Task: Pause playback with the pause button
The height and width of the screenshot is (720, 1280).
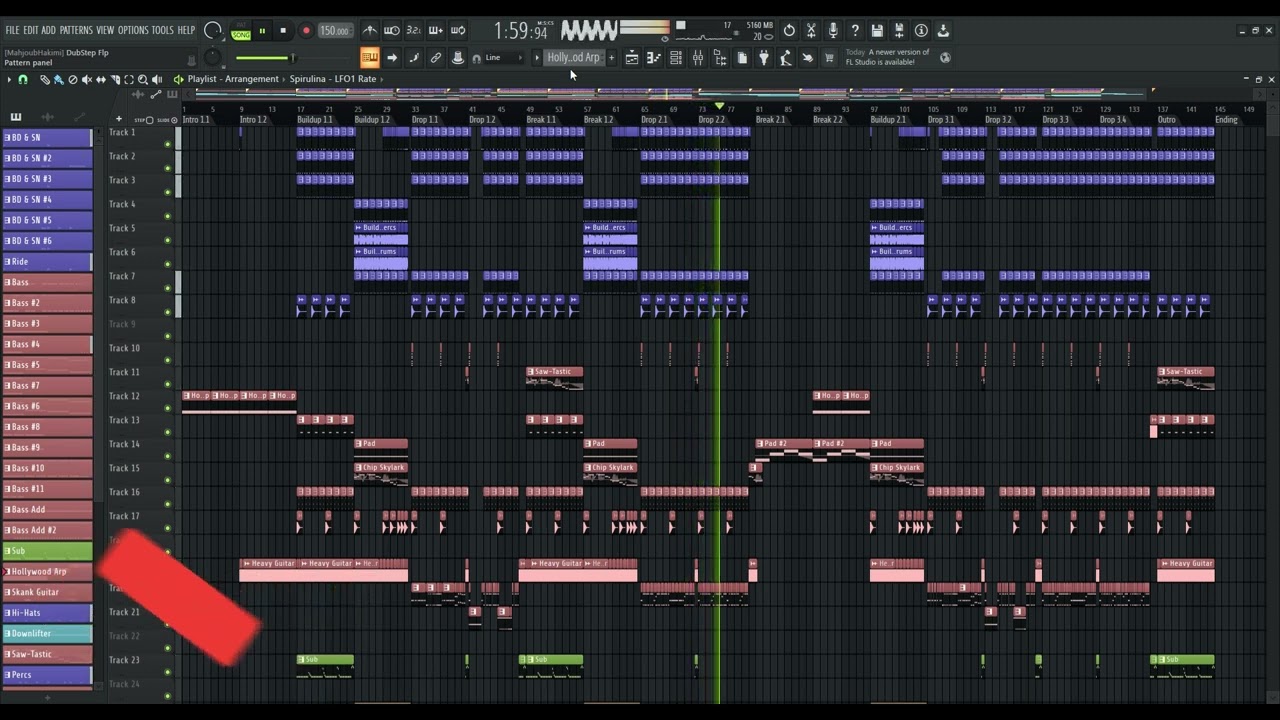Action: click(x=262, y=31)
